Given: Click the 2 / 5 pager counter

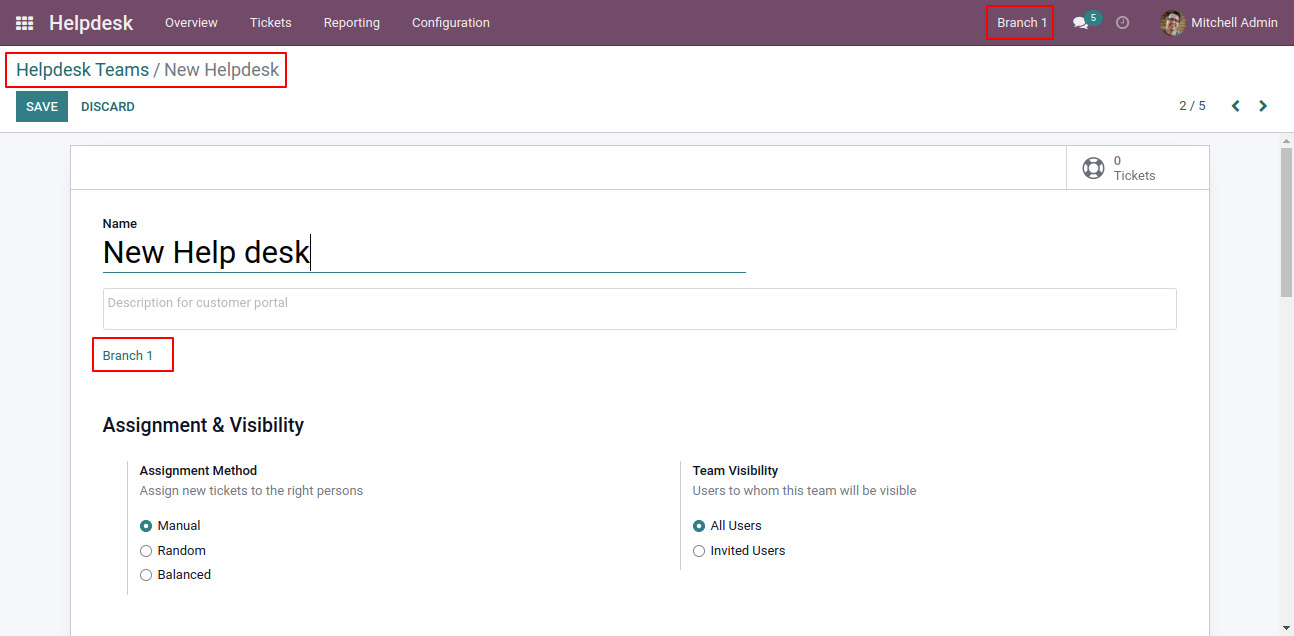Looking at the screenshot, I should pos(1192,106).
